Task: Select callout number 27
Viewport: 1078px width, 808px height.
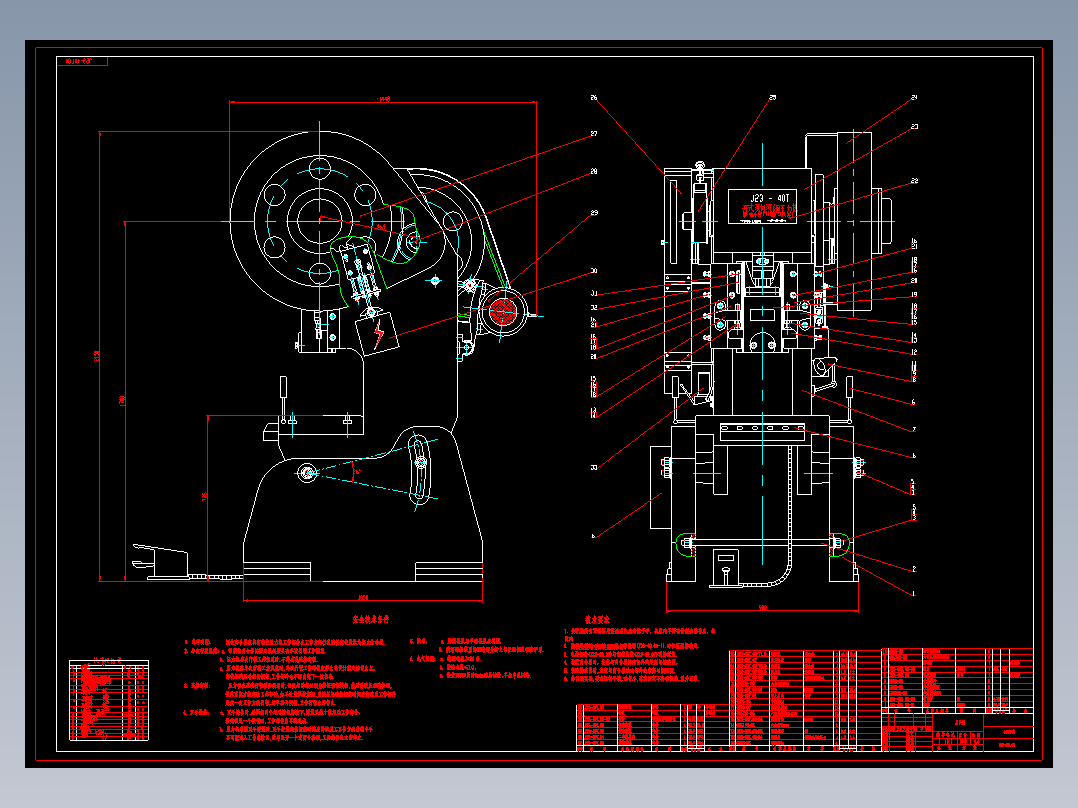Action: tap(594, 134)
